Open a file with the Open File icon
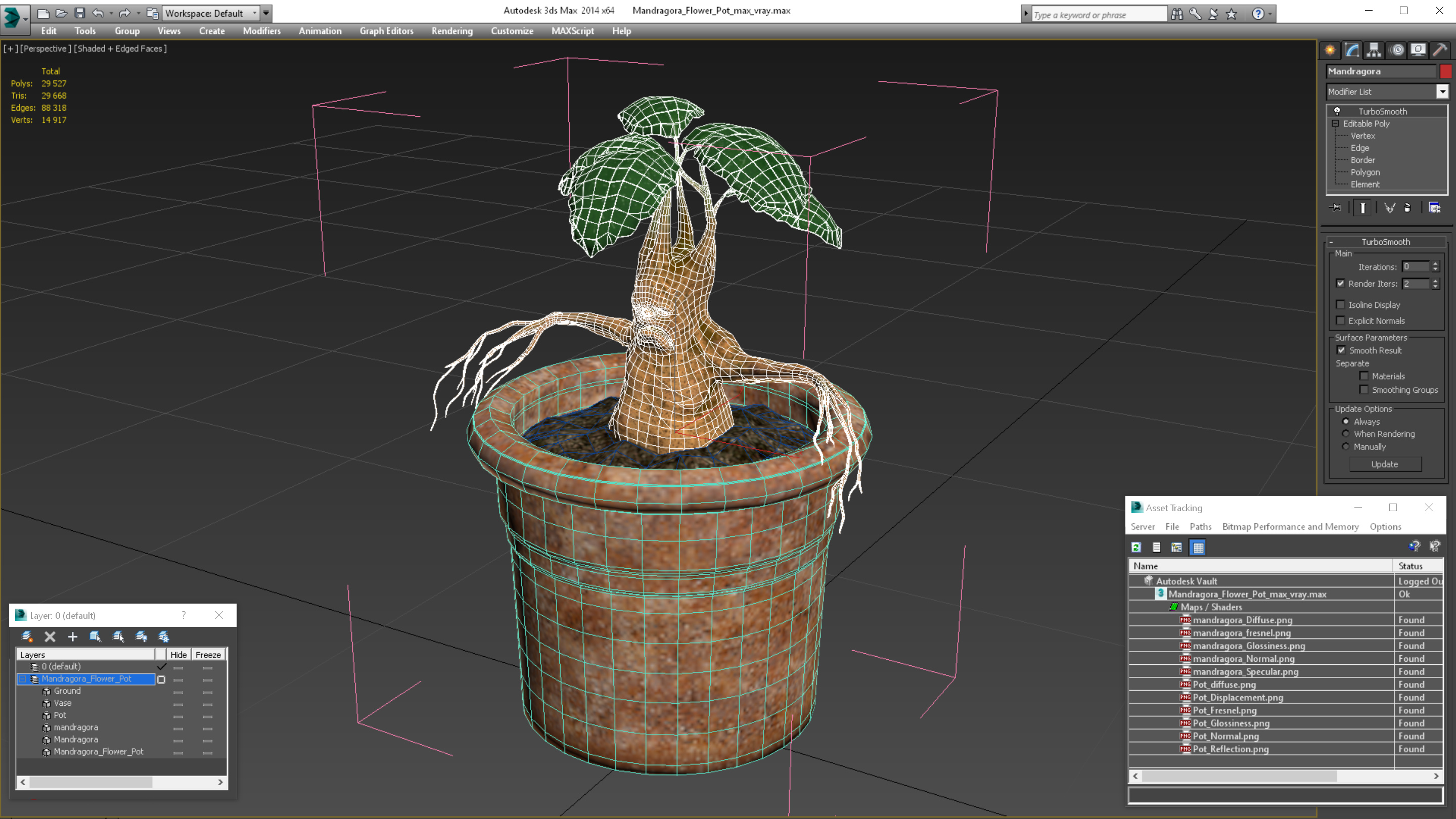This screenshot has width=1456, height=819. (61, 13)
